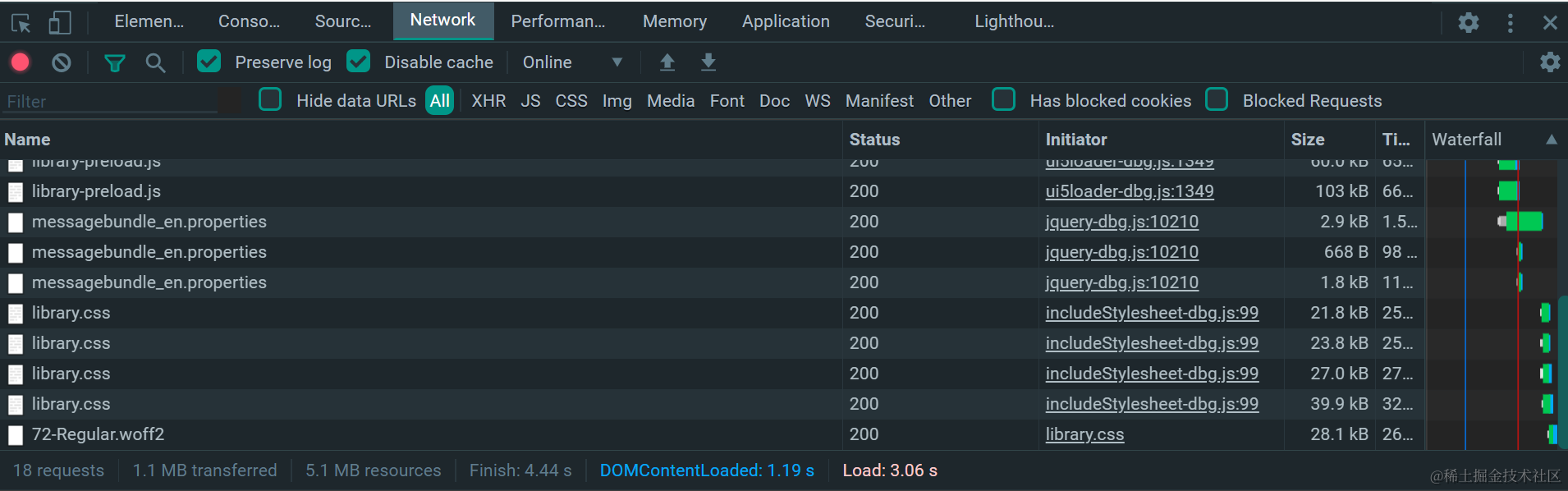Screen dimensions: 1568x491
Task: Switch to the Application tab
Action: 786,21
